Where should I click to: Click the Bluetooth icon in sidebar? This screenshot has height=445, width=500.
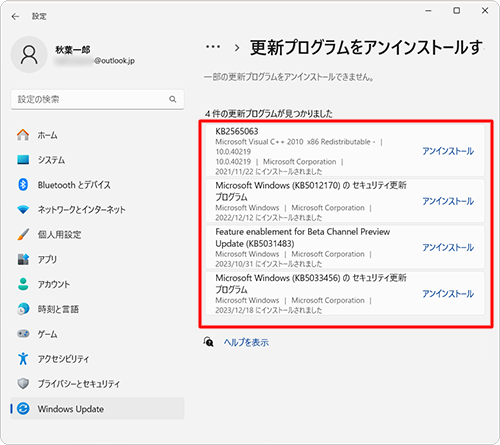point(23,184)
